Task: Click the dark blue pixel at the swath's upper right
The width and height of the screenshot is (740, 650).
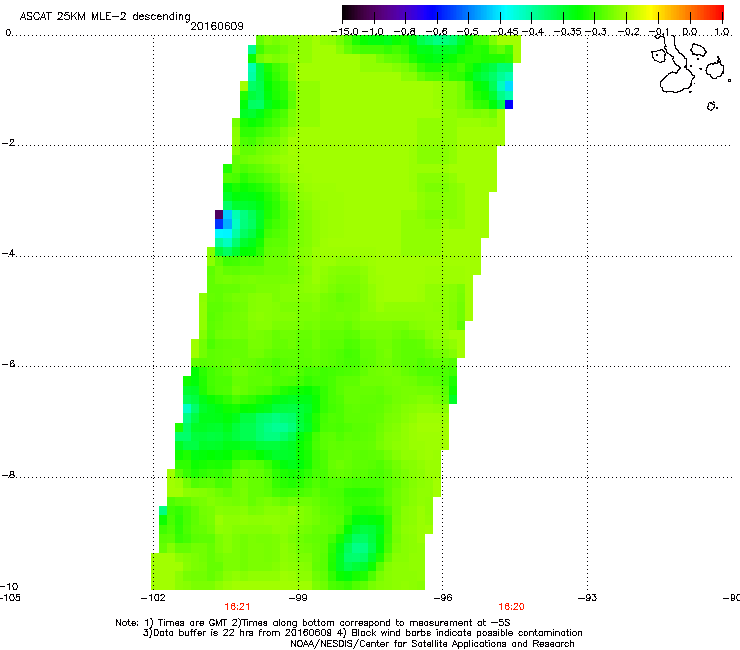Action: [509, 104]
